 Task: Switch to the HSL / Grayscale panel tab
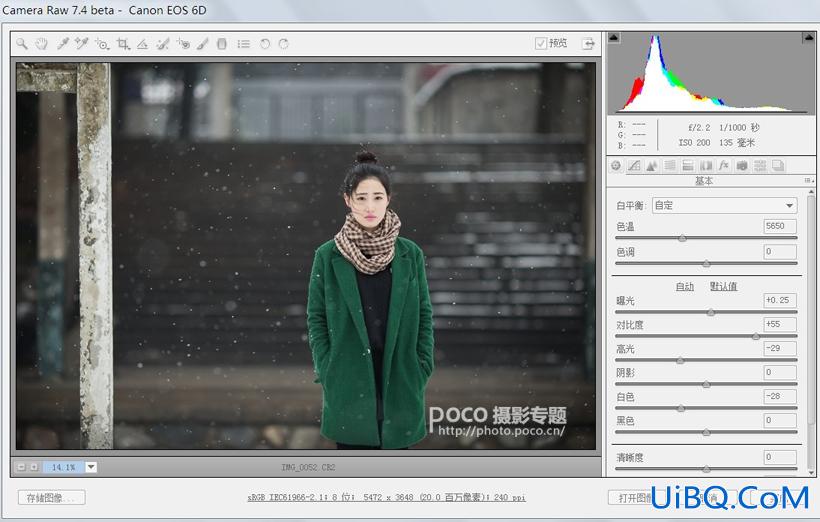[x=670, y=166]
